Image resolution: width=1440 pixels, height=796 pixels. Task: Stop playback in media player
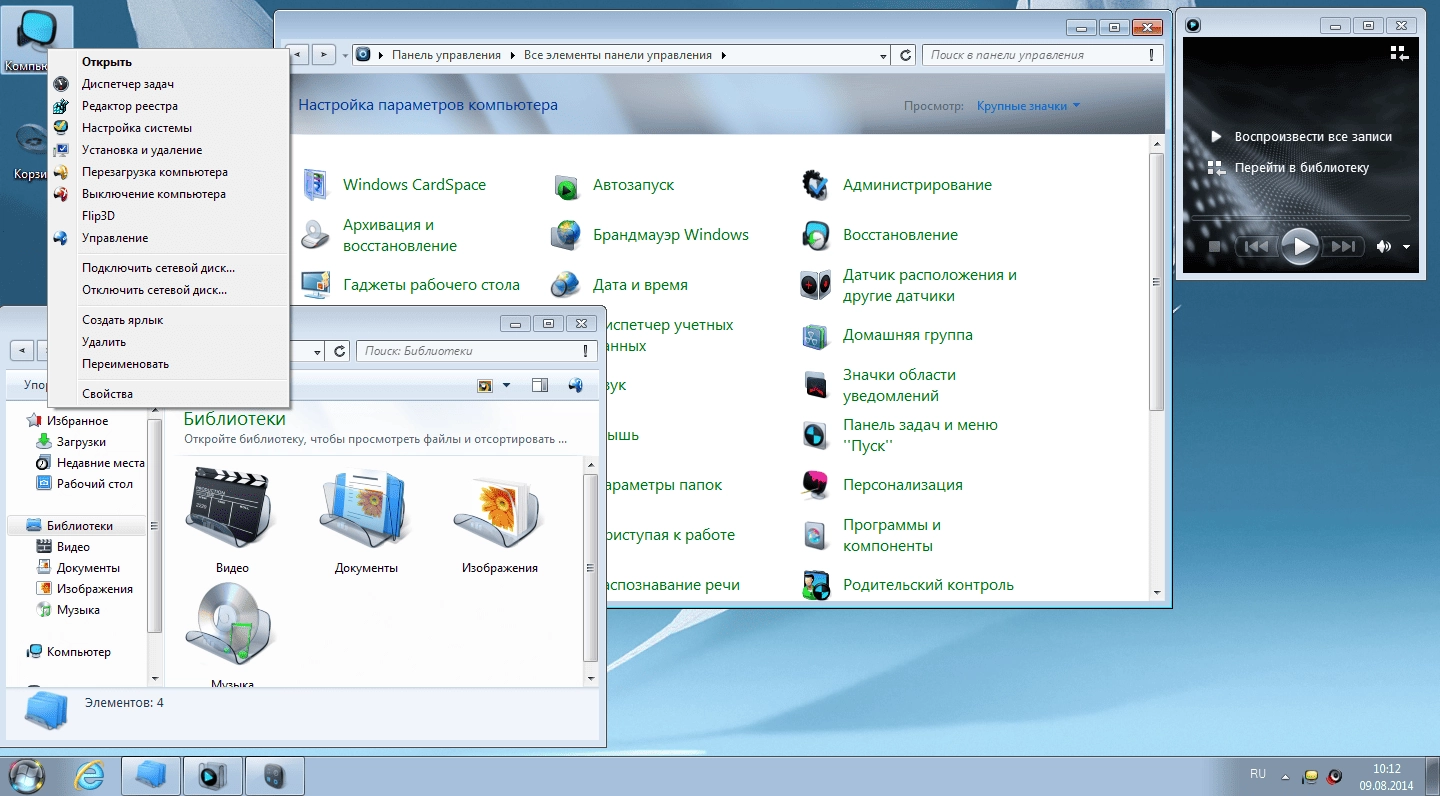(1214, 247)
